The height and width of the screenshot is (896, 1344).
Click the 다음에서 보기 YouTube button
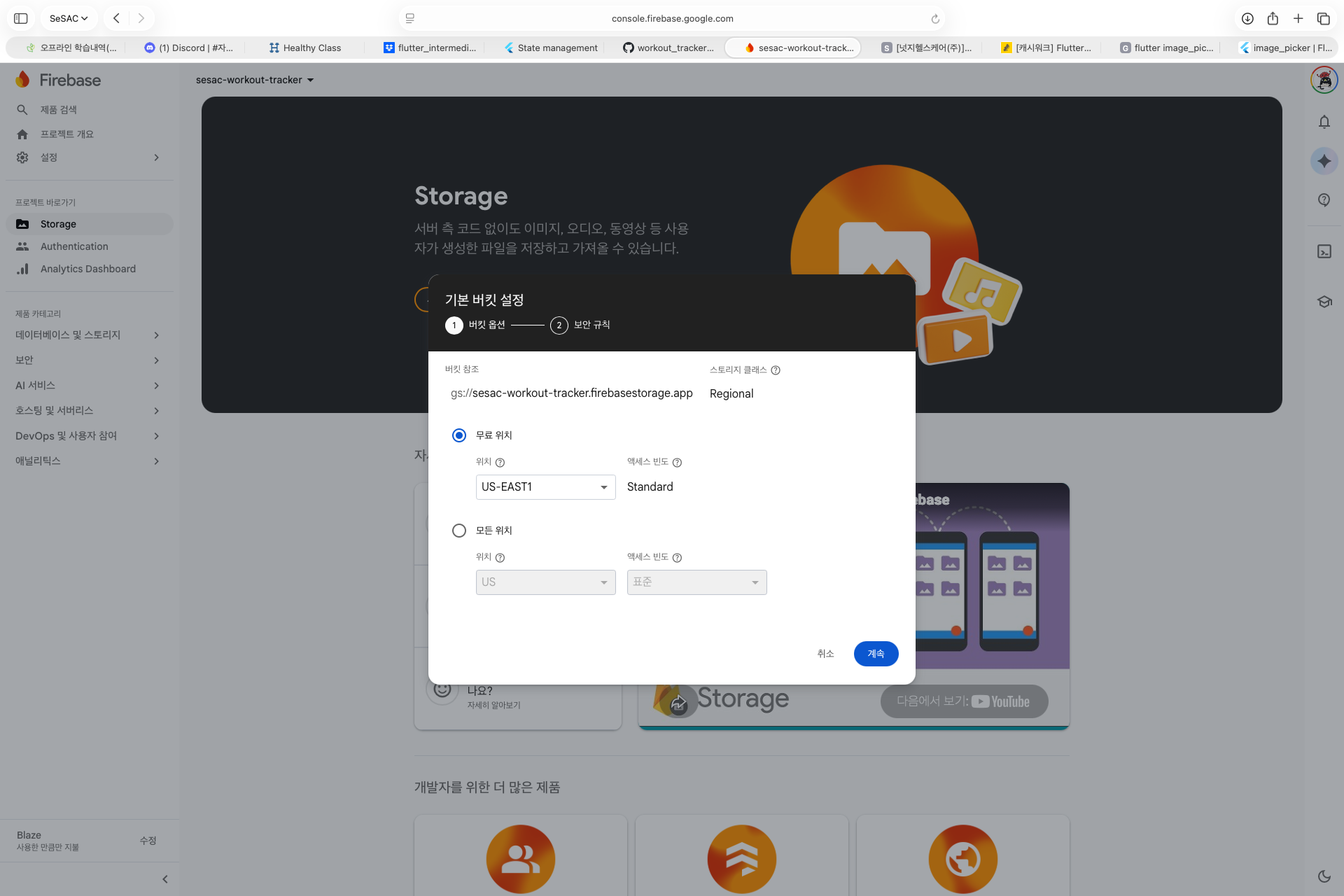pos(964,701)
